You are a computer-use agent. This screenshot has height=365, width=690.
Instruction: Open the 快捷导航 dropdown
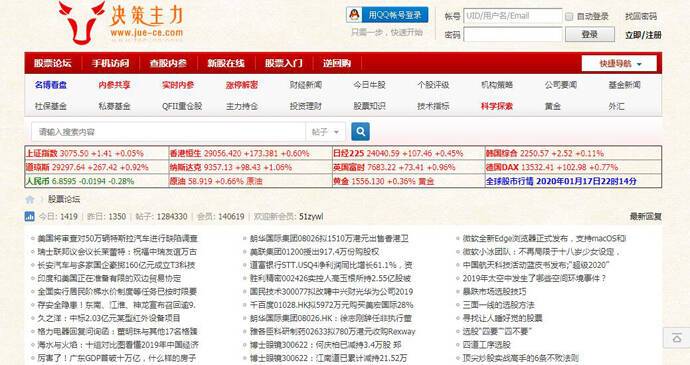tap(619, 63)
